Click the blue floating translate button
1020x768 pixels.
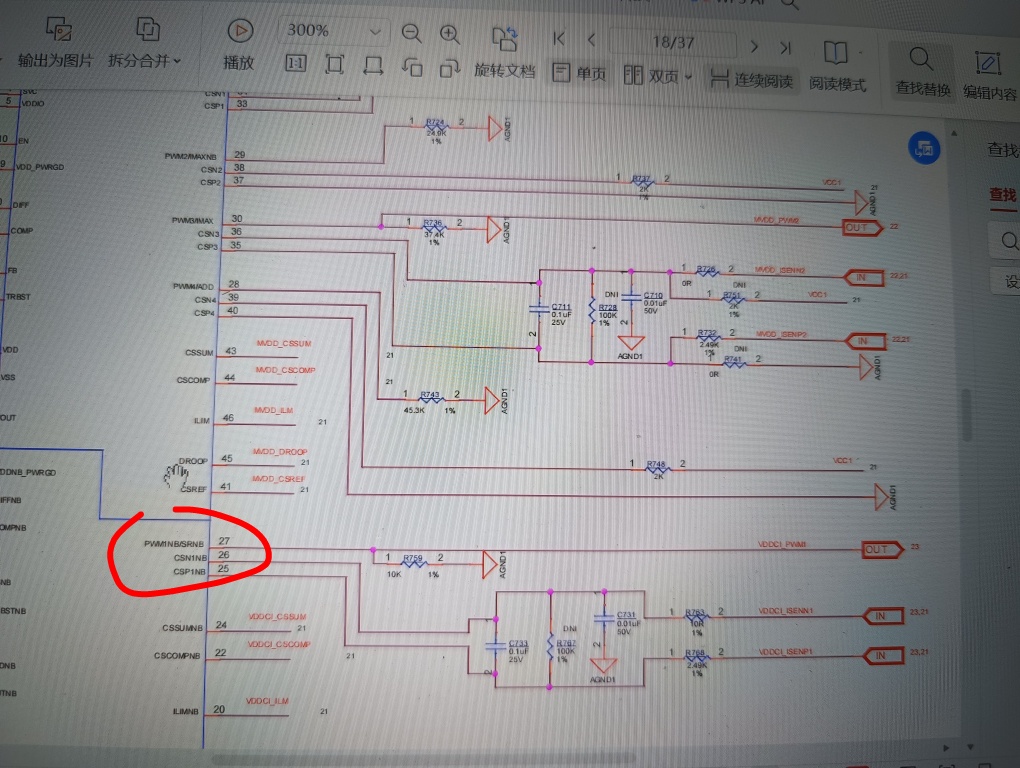click(922, 149)
